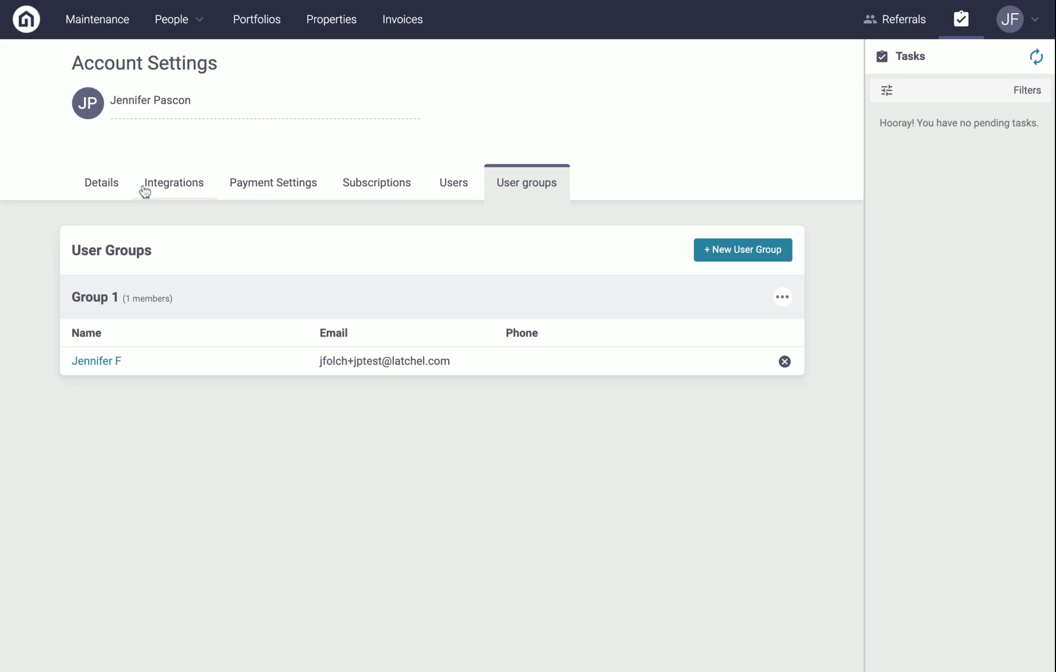Remove Jennifer F from Group 1
The width and height of the screenshot is (1056, 672).
click(x=784, y=361)
